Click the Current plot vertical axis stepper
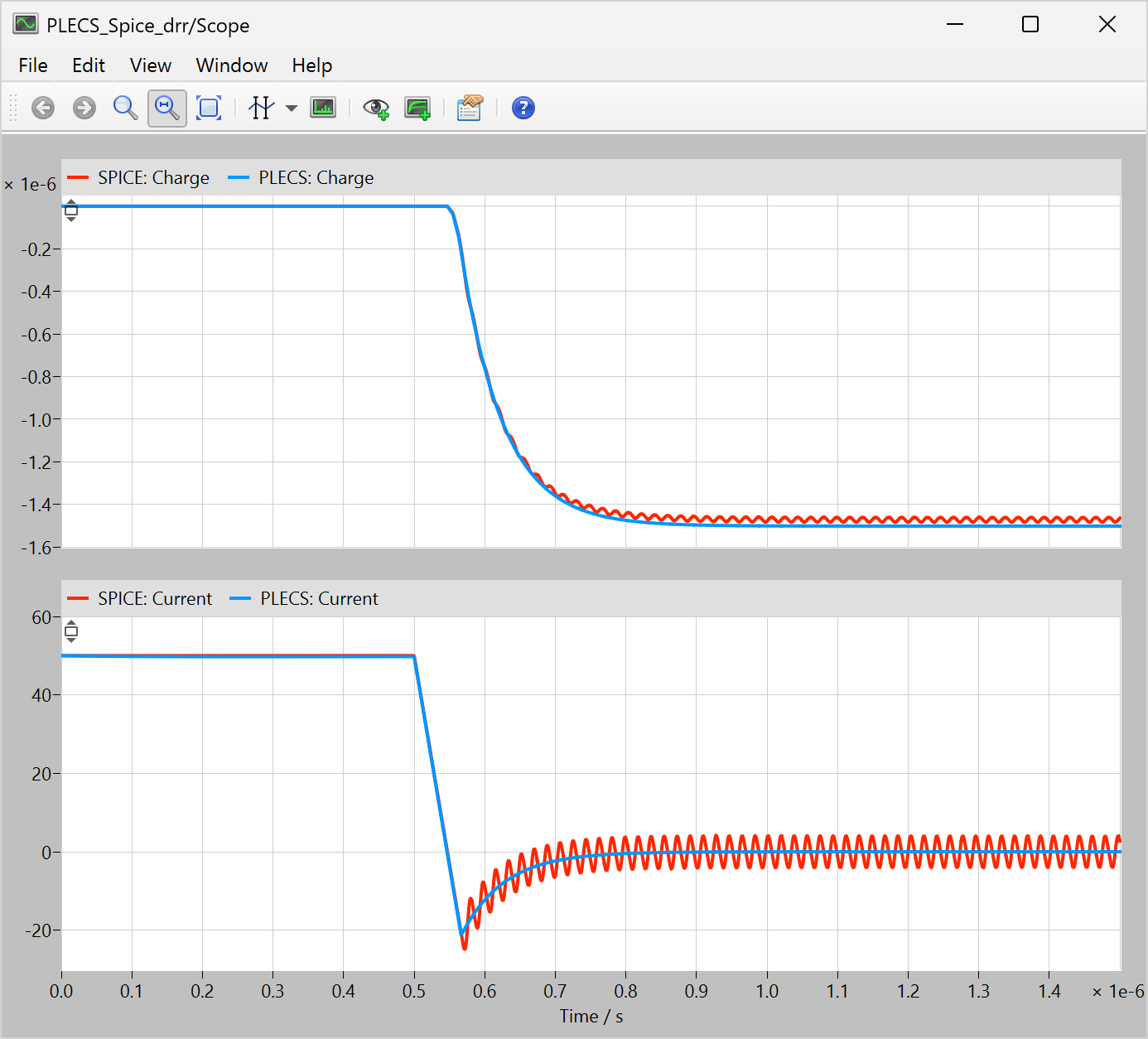The height and width of the screenshot is (1039, 1148). pos(71,631)
